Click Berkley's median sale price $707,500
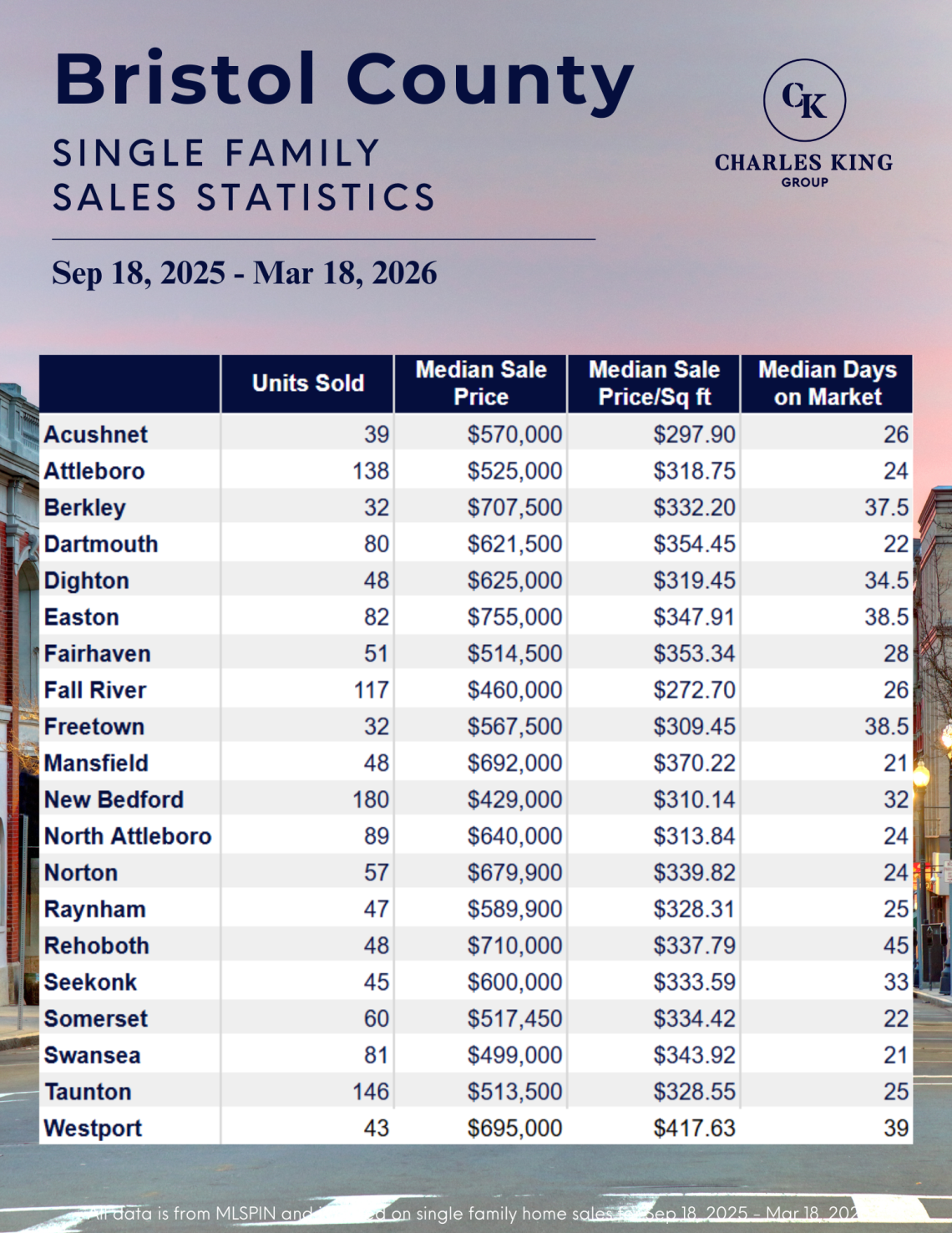 514,508
